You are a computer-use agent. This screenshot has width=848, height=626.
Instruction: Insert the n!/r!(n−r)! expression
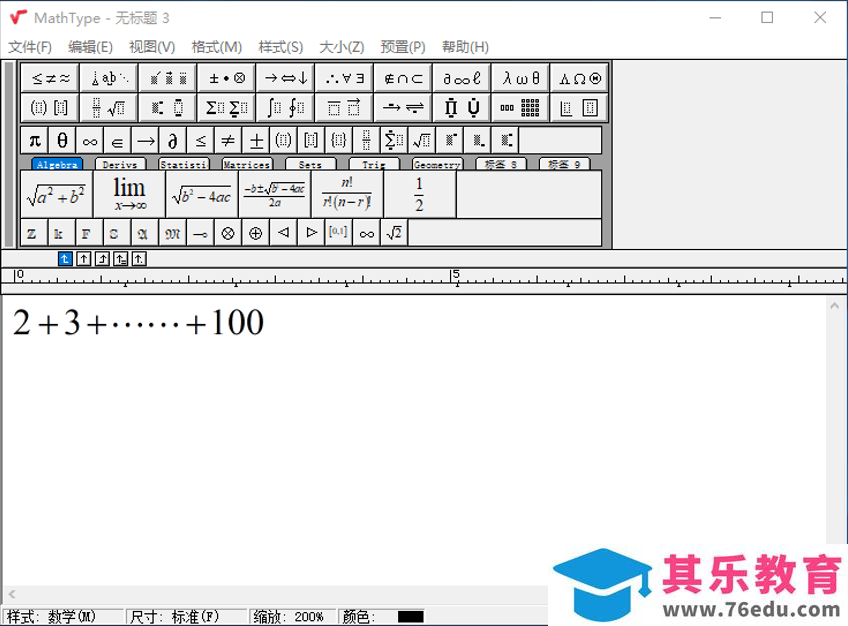347,195
